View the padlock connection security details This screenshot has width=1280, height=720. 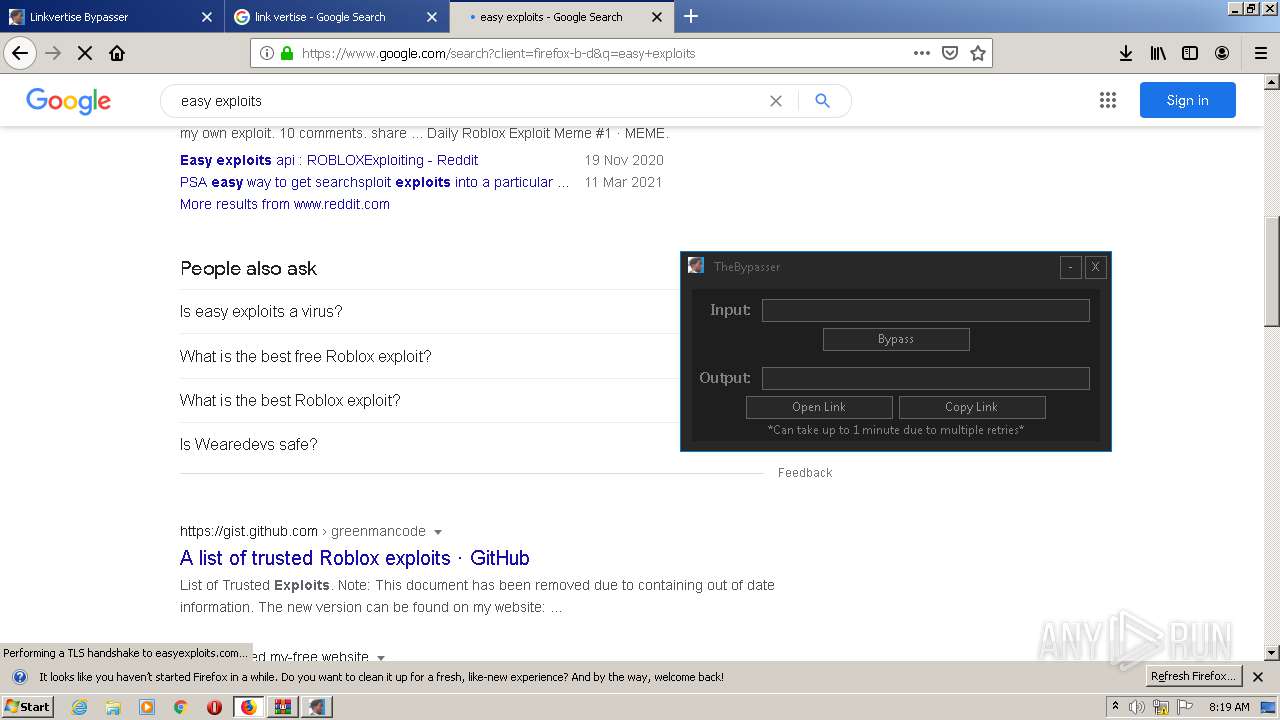pyautogui.click(x=287, y=53)
